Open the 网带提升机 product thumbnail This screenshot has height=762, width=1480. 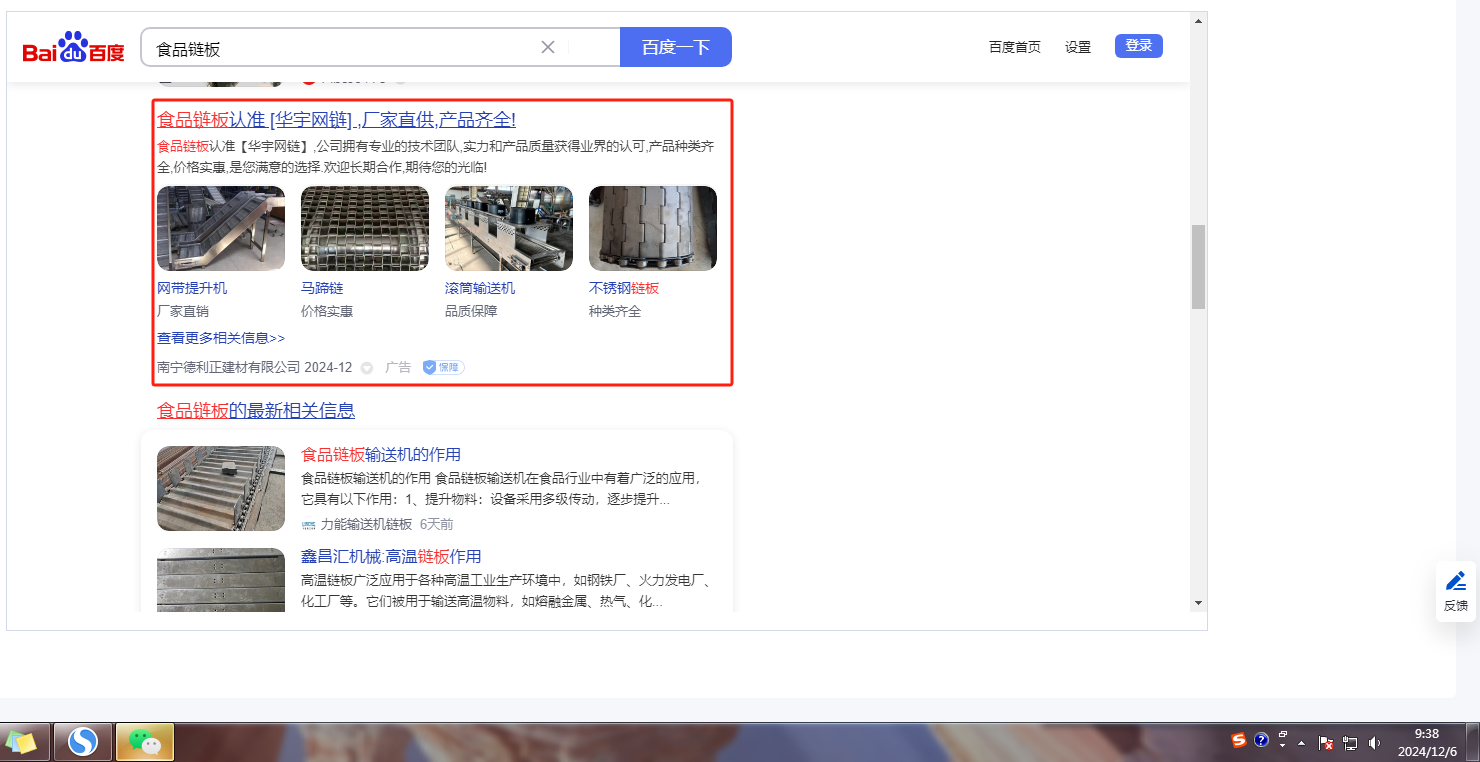(221, 228)
